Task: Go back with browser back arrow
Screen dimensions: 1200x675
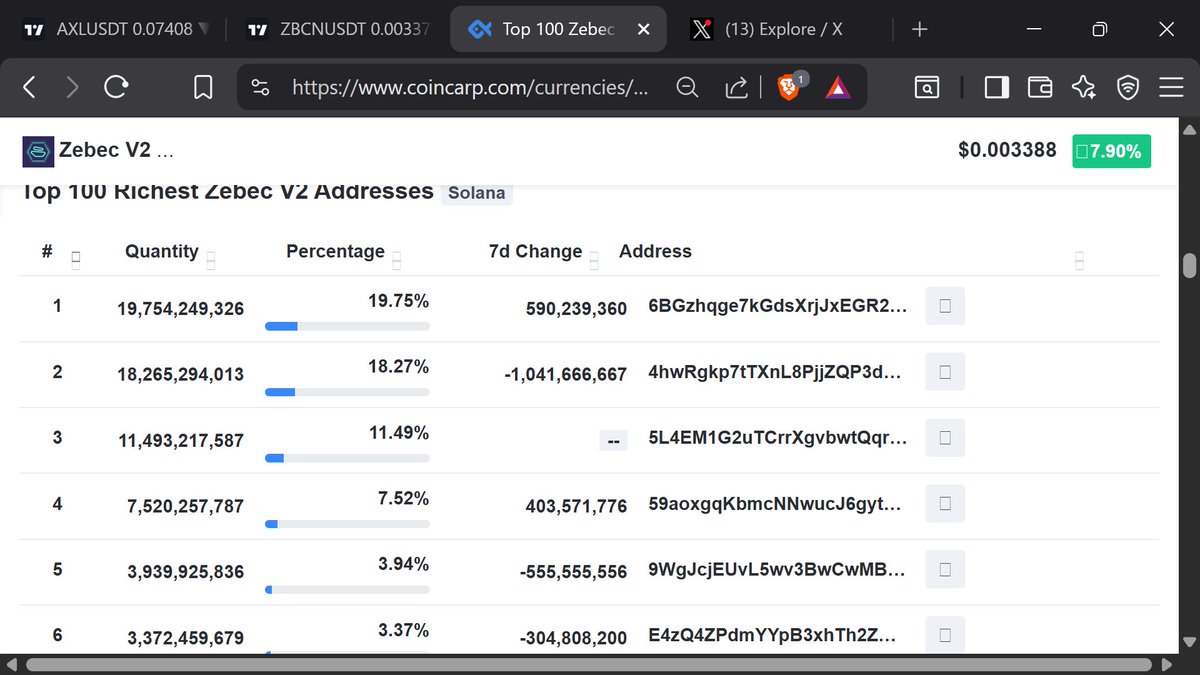Action: pos(29,88)
